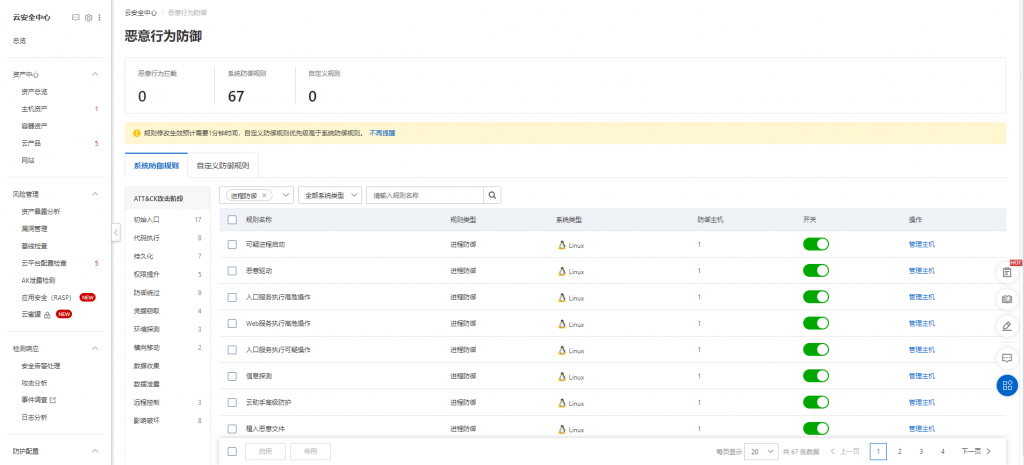1024x465 pixels.
Task: Open the message icon beside 云安全中心
Action: pyautogui.click(x=77, y=18)
